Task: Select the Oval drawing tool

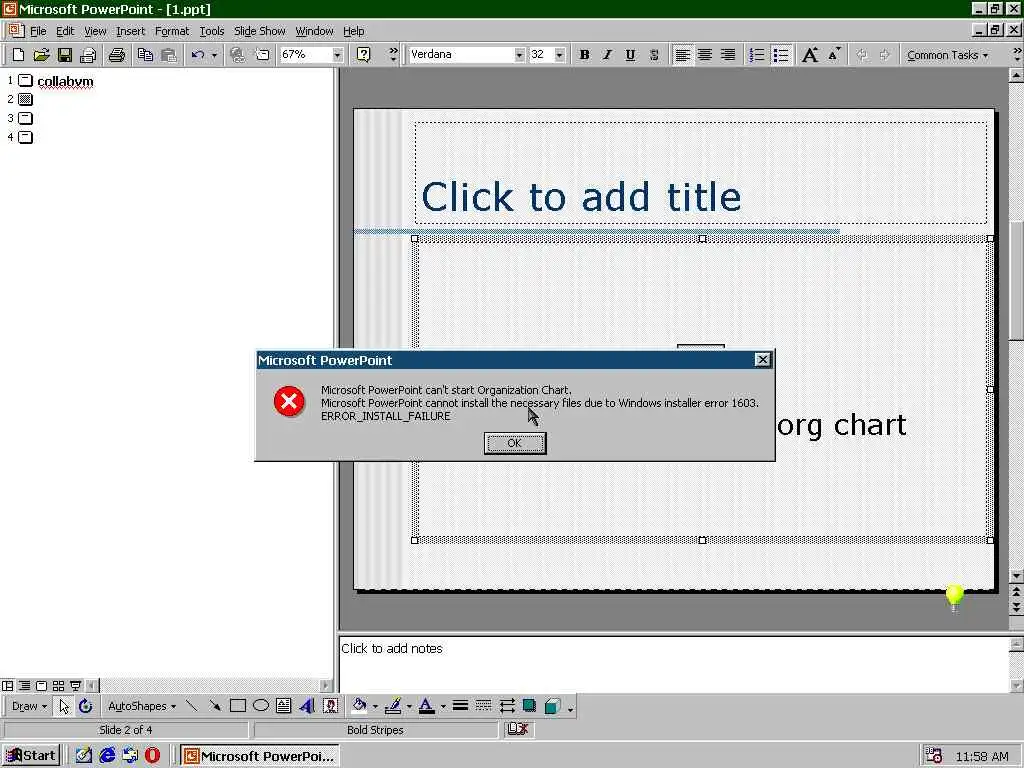Action: 261,706
